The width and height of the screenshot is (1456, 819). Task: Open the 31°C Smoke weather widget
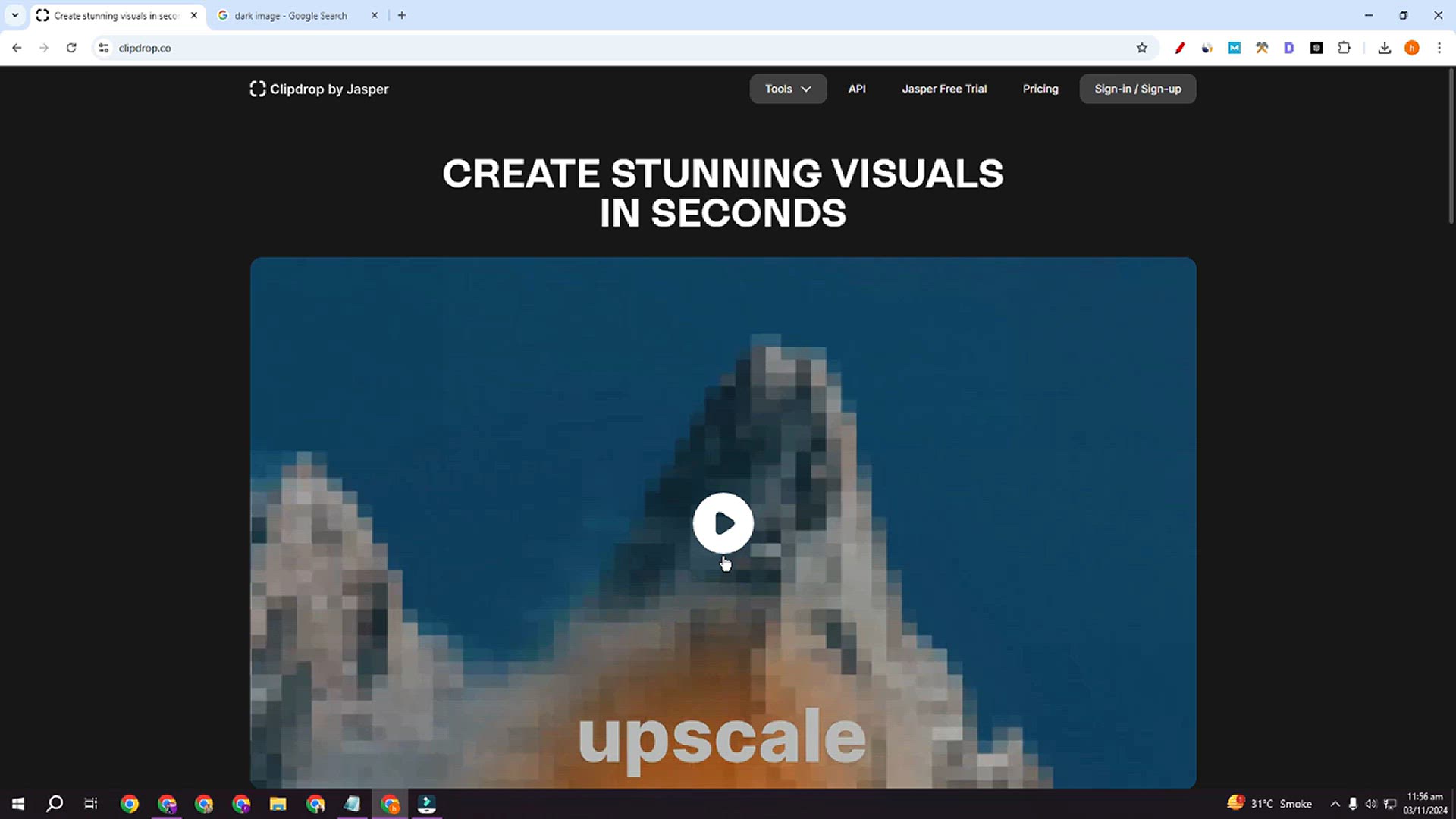point(1269,804)
